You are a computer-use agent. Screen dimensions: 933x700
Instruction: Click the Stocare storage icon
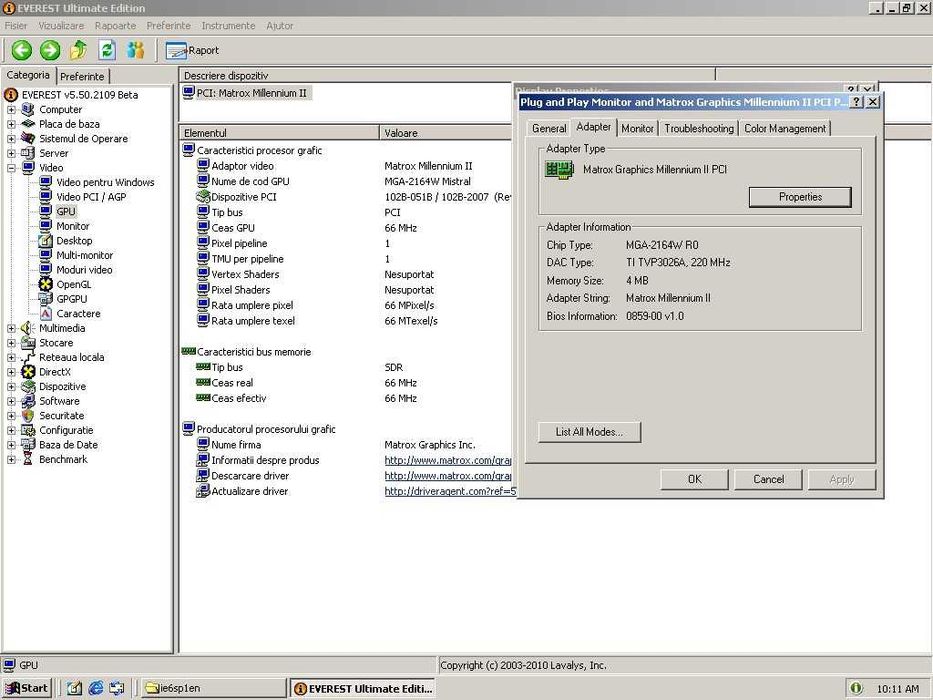[28, 343]
